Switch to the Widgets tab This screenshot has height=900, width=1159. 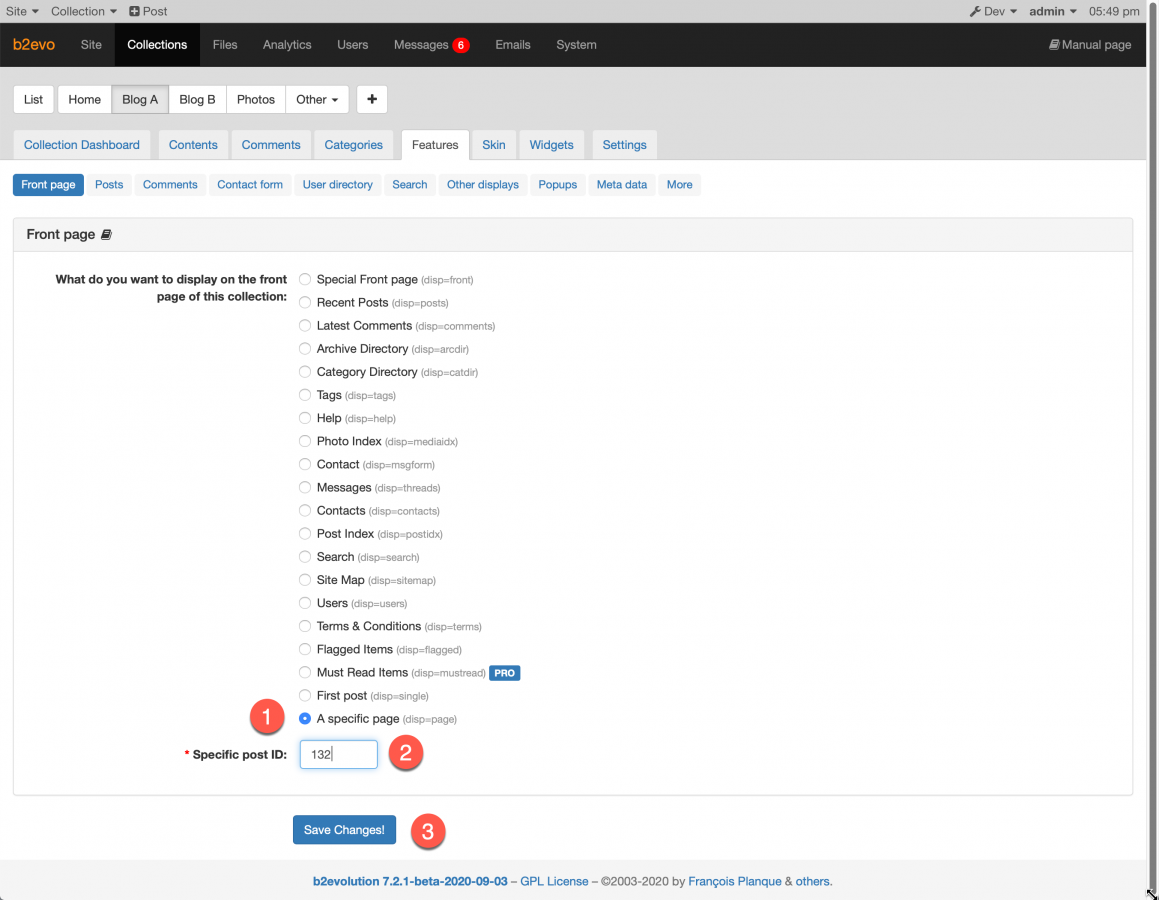click(551, 144)
